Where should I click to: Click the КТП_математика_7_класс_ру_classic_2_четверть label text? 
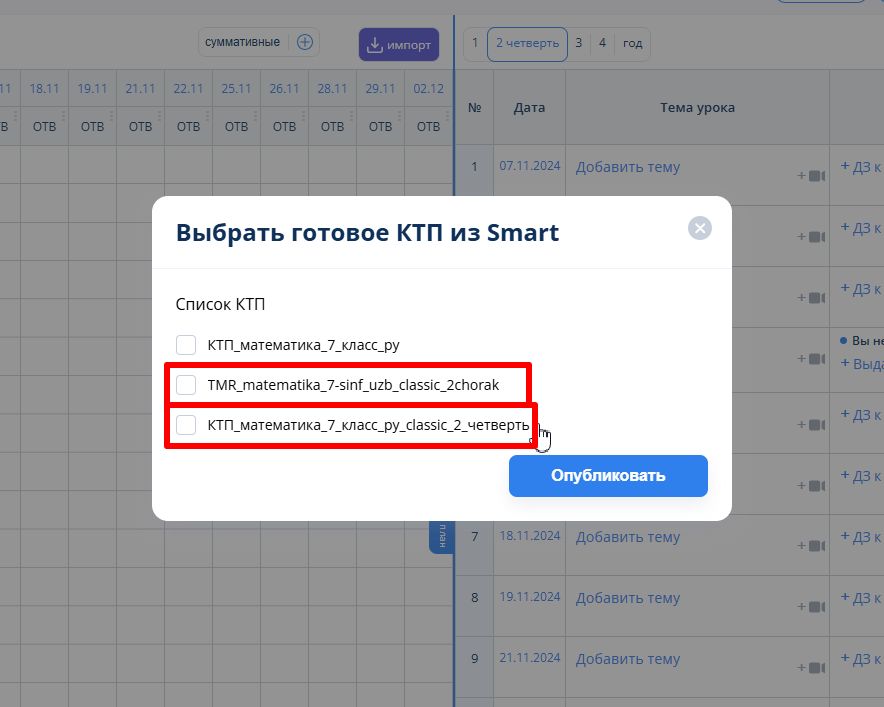coord(368,425)
